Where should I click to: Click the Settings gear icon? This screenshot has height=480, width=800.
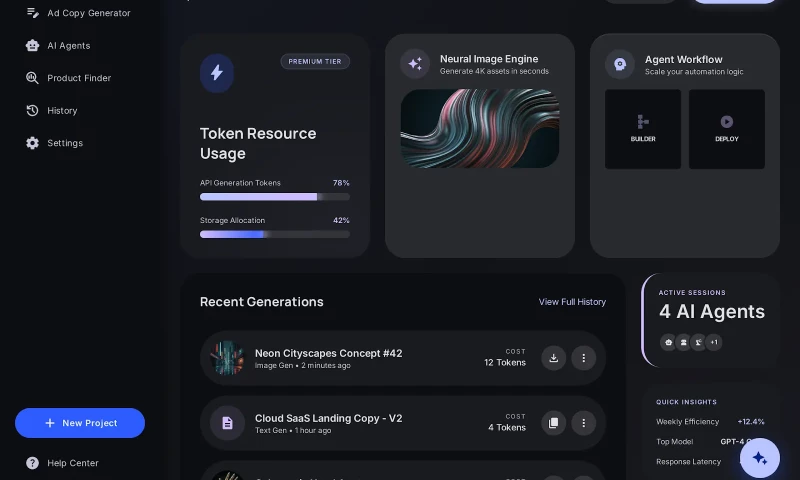click(x=32, y=143)
